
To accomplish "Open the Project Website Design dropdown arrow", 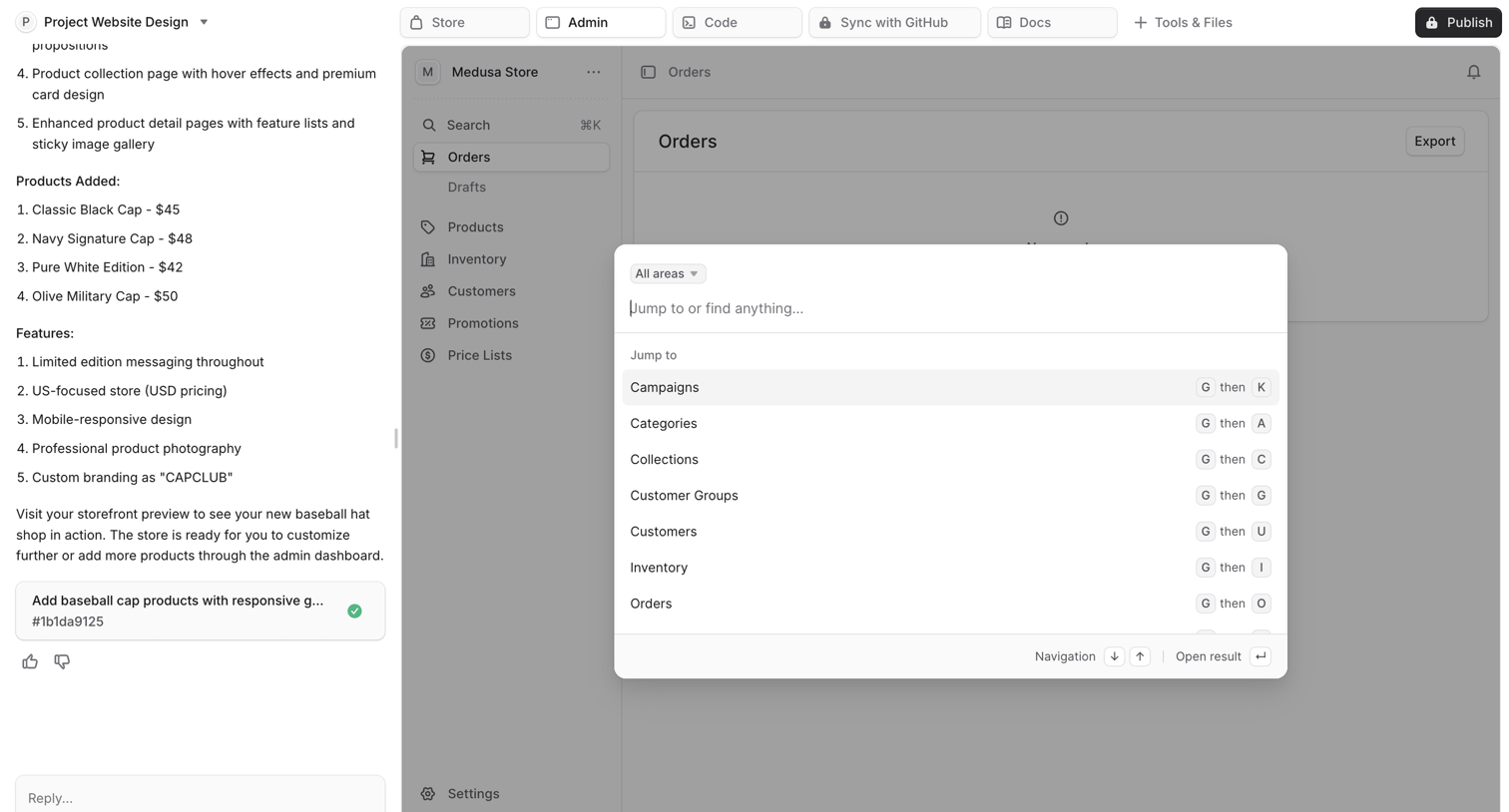I will tap(204, 22).
